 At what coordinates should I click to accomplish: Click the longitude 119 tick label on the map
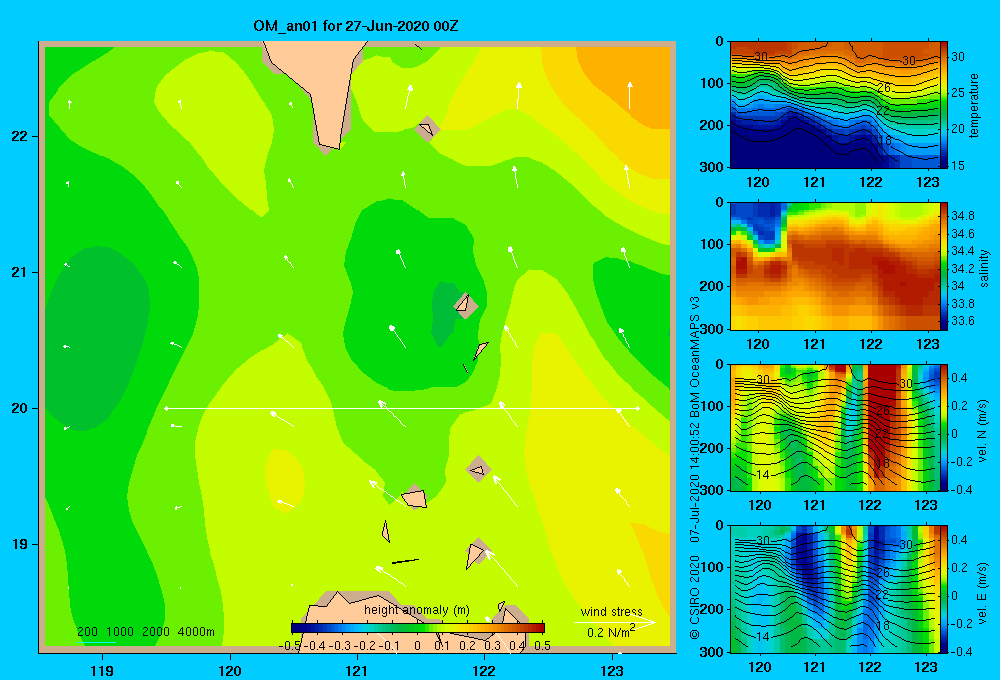102,670
